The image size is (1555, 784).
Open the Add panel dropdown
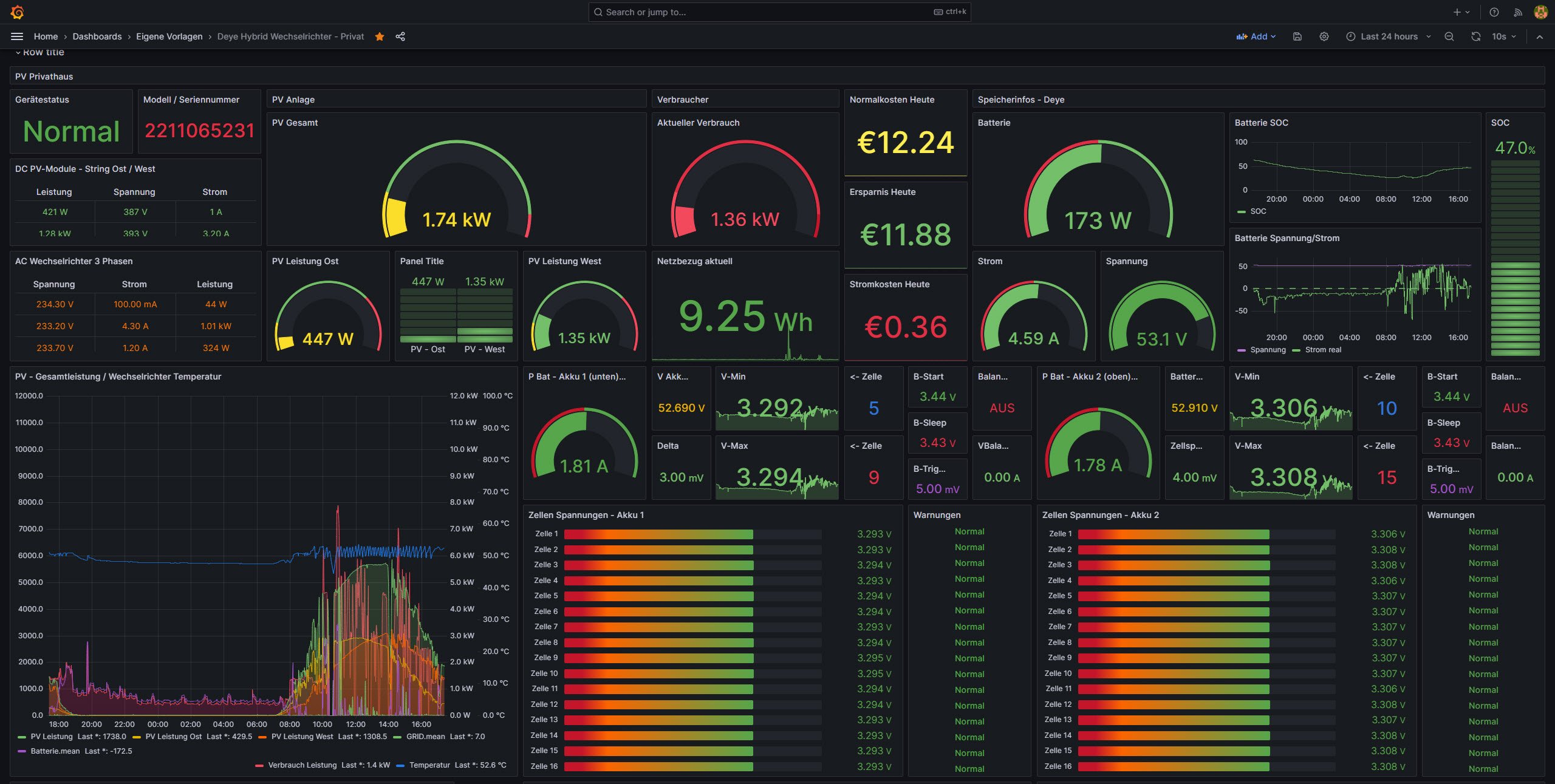click(1256, 36)
